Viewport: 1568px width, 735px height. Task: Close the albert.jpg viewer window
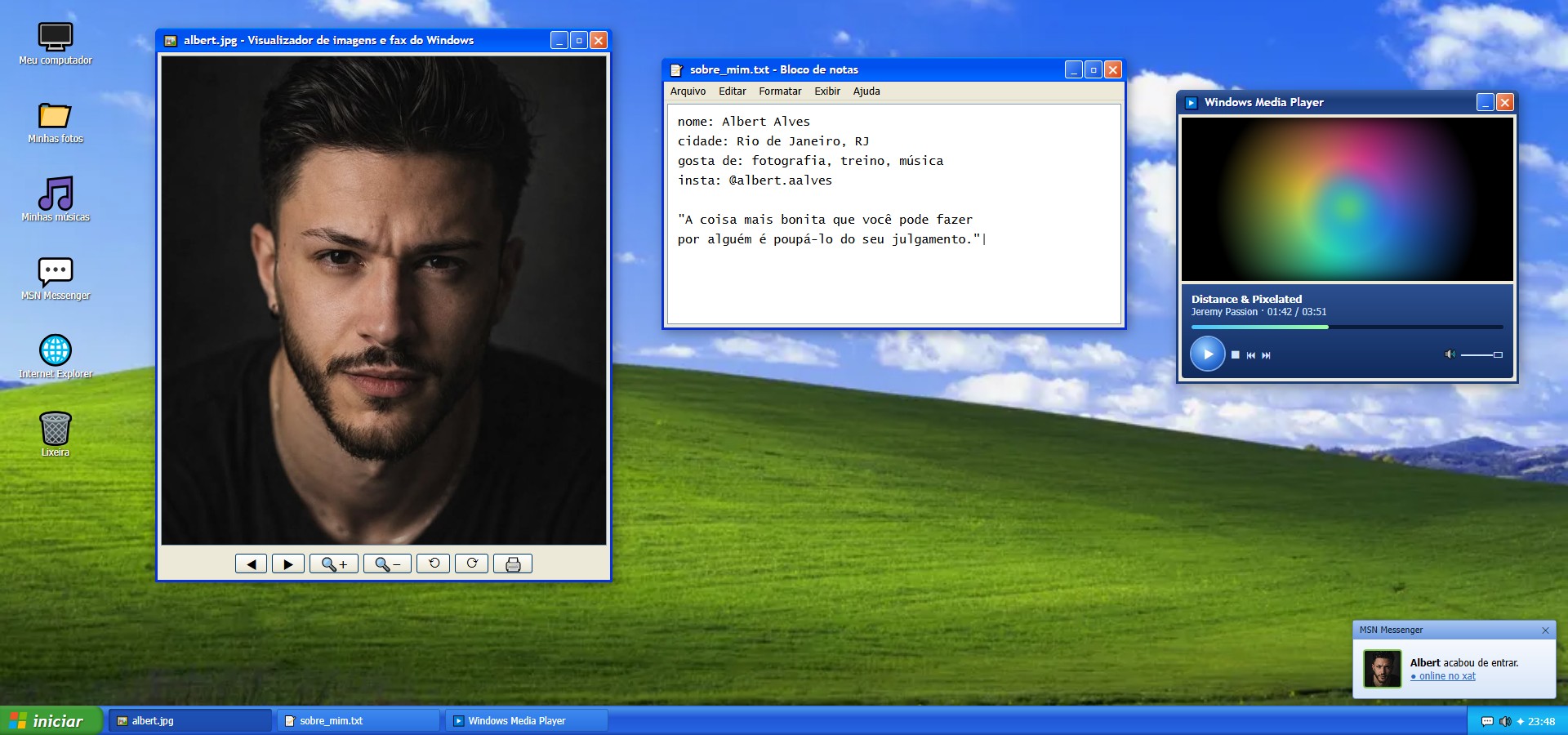pyautogui.click(x=599, y=40)
